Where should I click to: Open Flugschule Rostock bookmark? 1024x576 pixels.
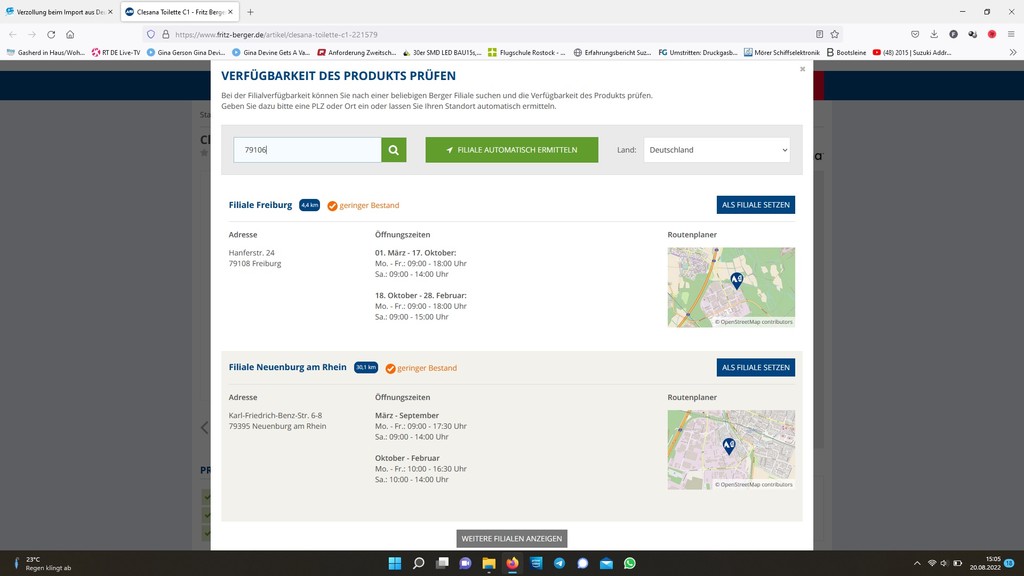click(526, 52)
